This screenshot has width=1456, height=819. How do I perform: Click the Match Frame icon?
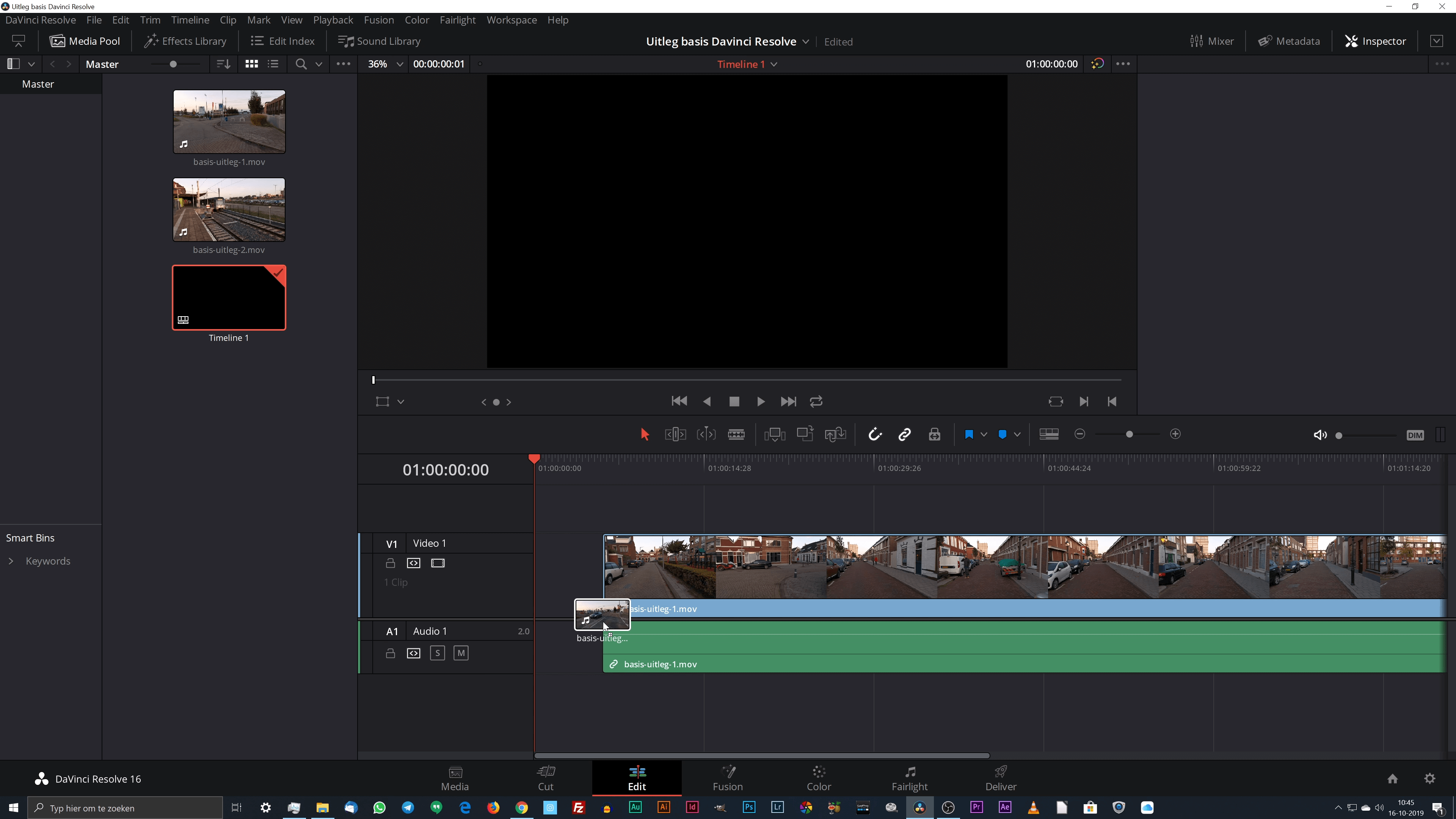(1056, 401)
